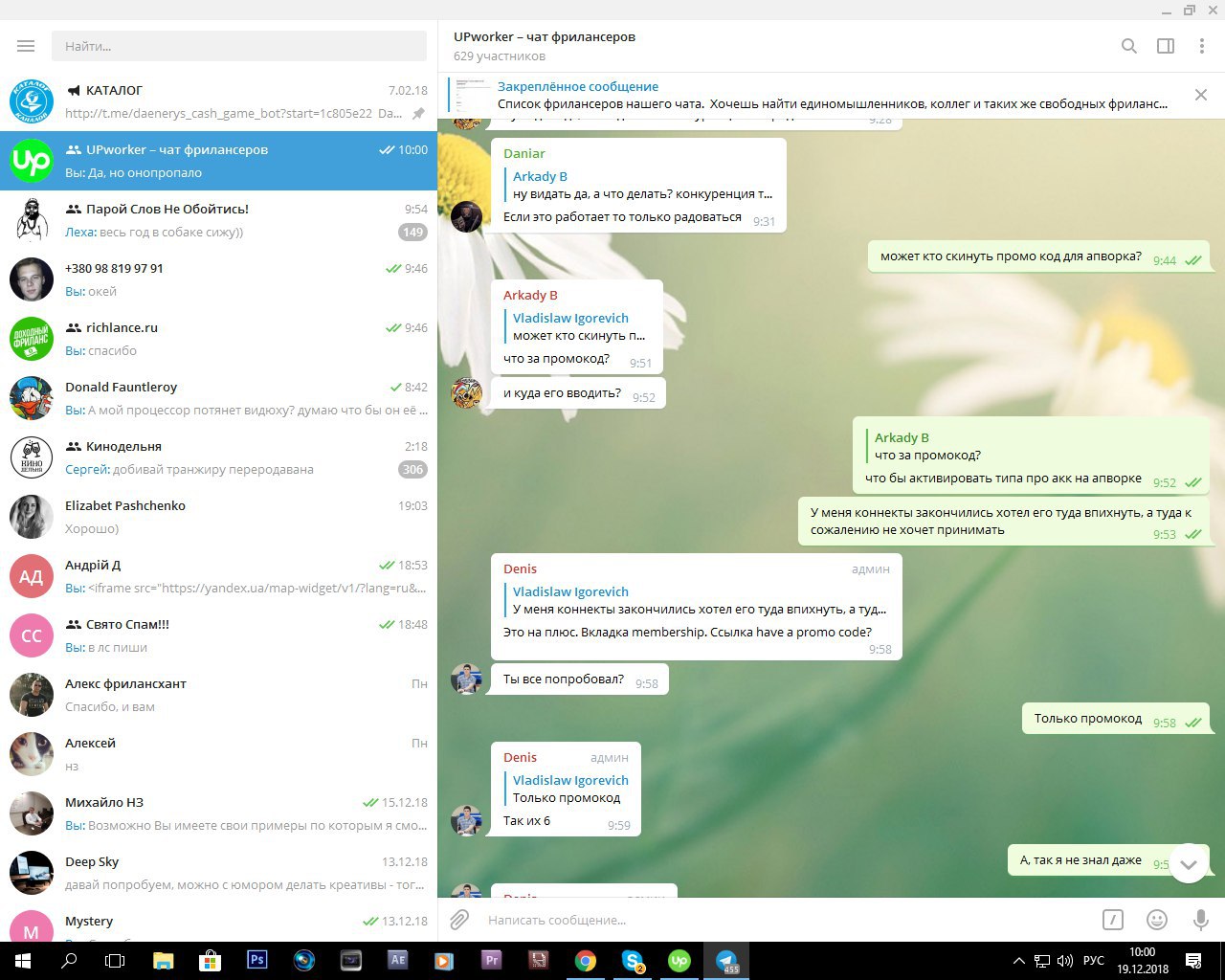
Task: Click the green UPworker chat avatar
Action: click(32, 161)
